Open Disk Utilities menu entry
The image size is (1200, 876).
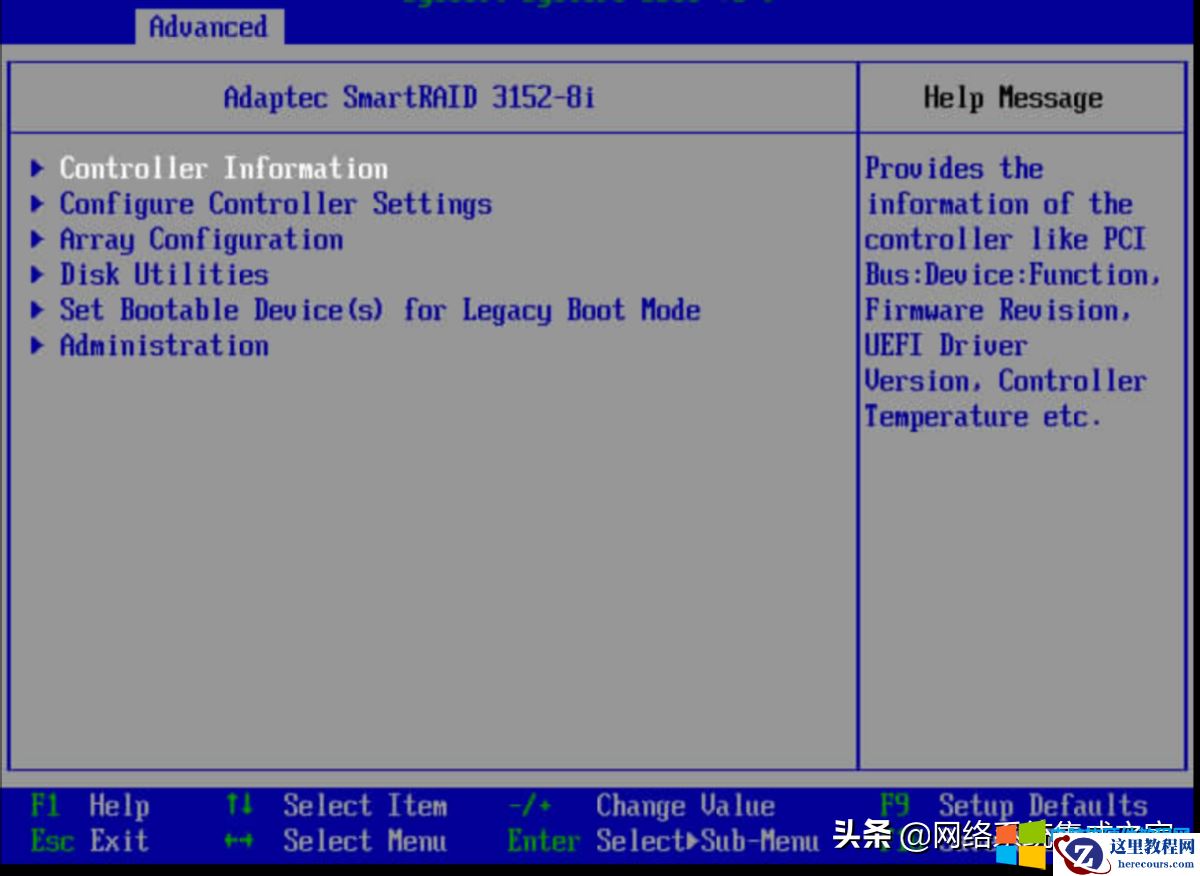164,274
